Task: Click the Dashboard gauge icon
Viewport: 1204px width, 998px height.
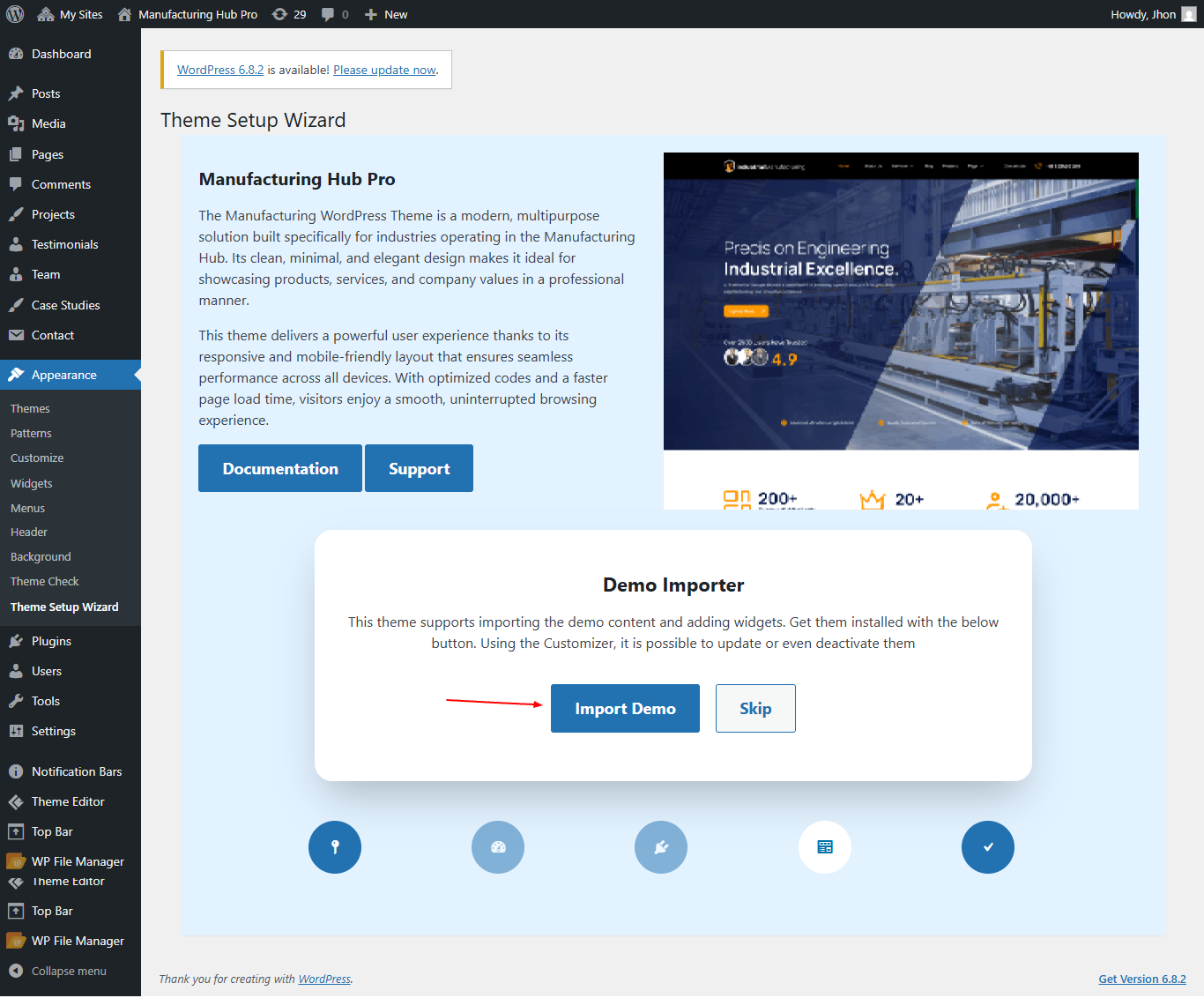Action: pyautogui.click(x=16, y=54)
